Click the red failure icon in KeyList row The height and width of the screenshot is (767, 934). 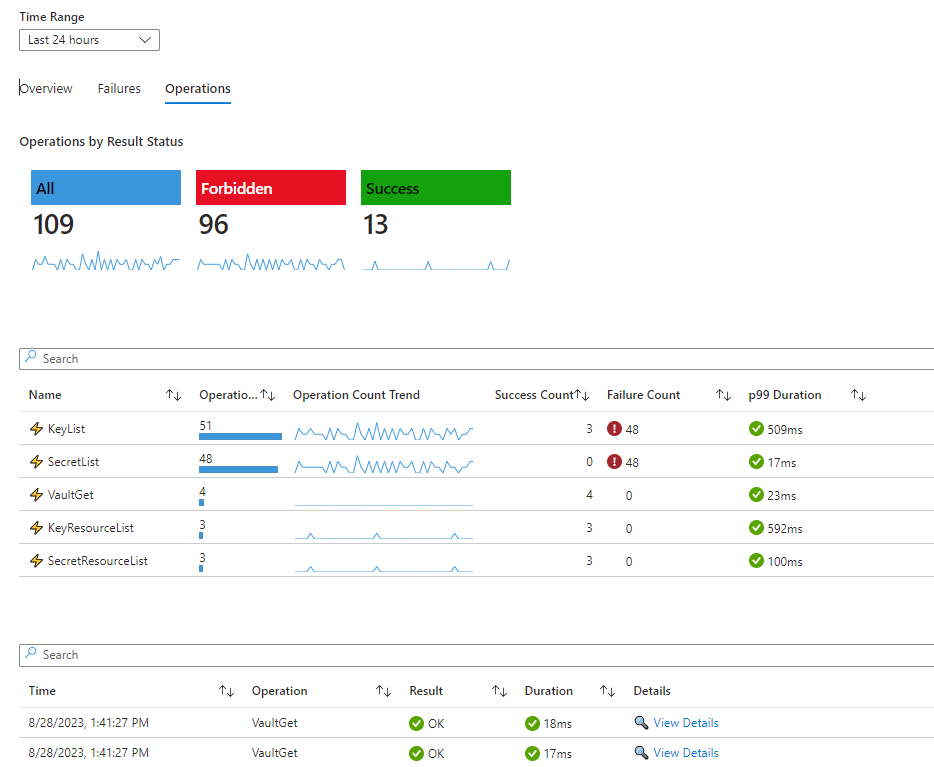tap(614, 429)
